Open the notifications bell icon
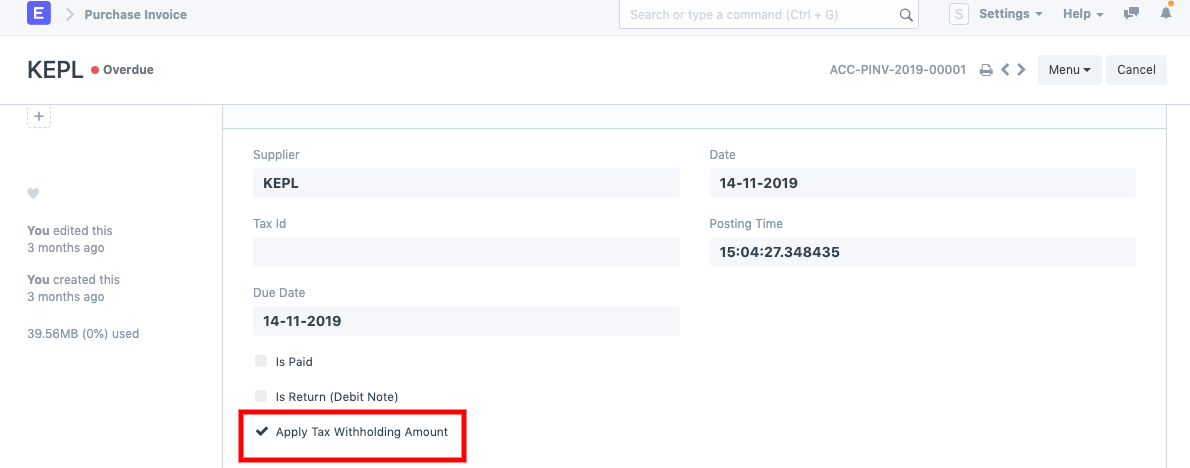The height and width of the screenshot is (468, 1190). [1166, 14]
